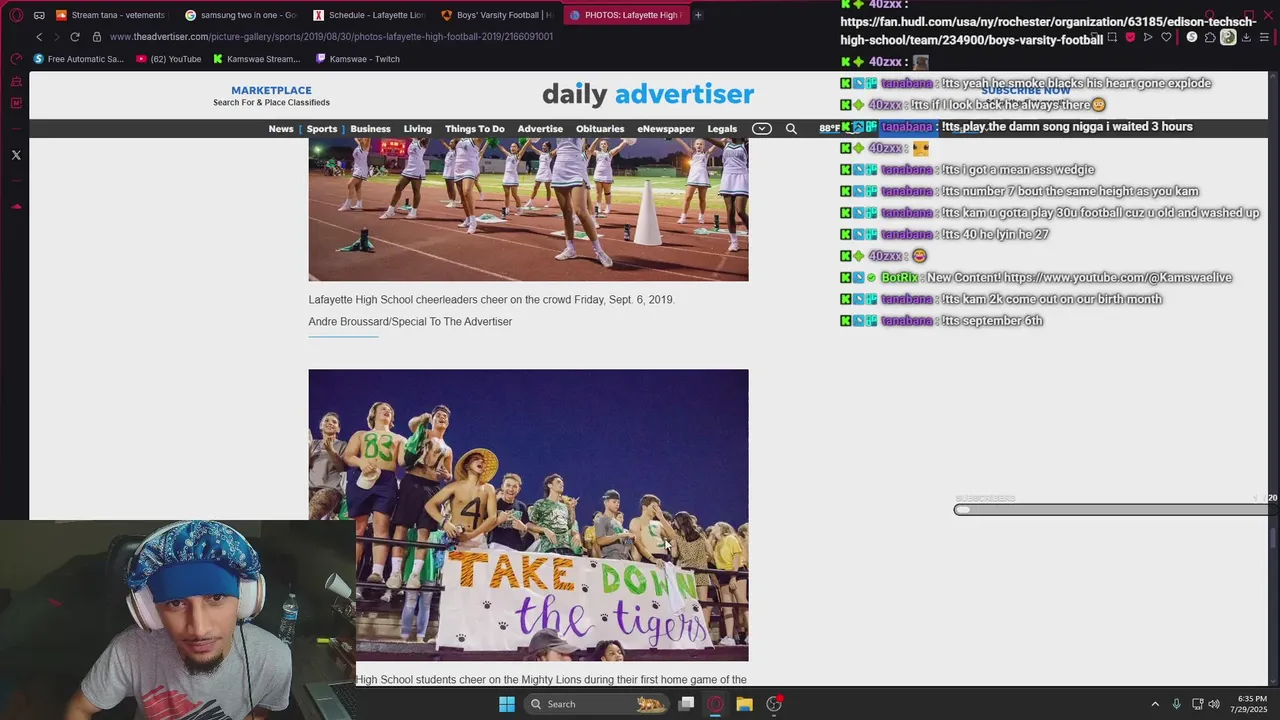Add page to bookmarks via heart icon

pyautogui.click(x=1166, y=37)
